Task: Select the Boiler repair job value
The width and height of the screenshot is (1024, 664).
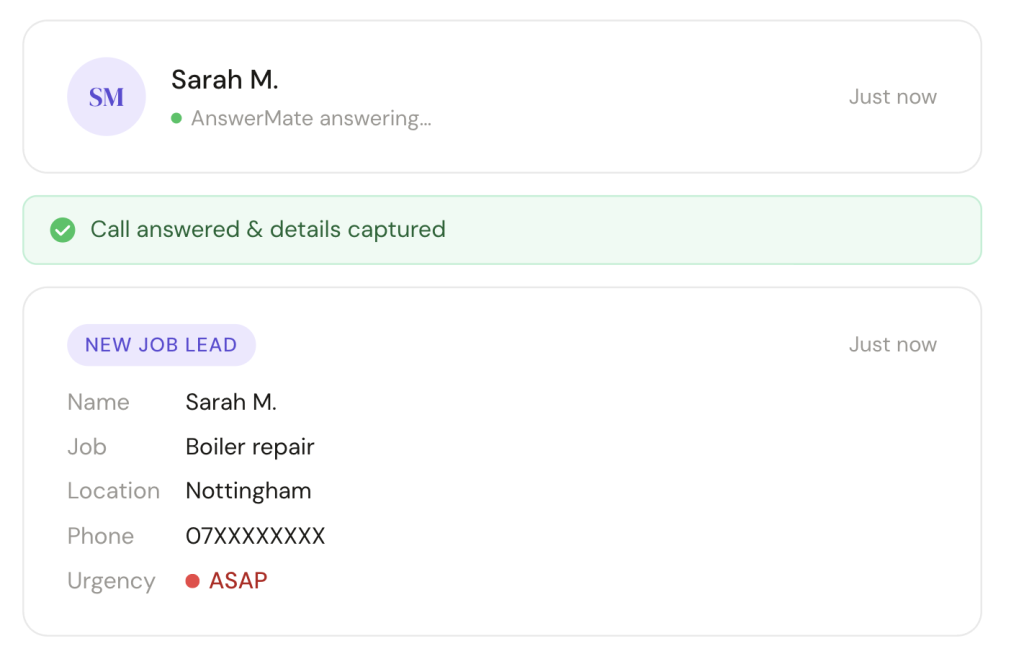Action: coord(250,447)
